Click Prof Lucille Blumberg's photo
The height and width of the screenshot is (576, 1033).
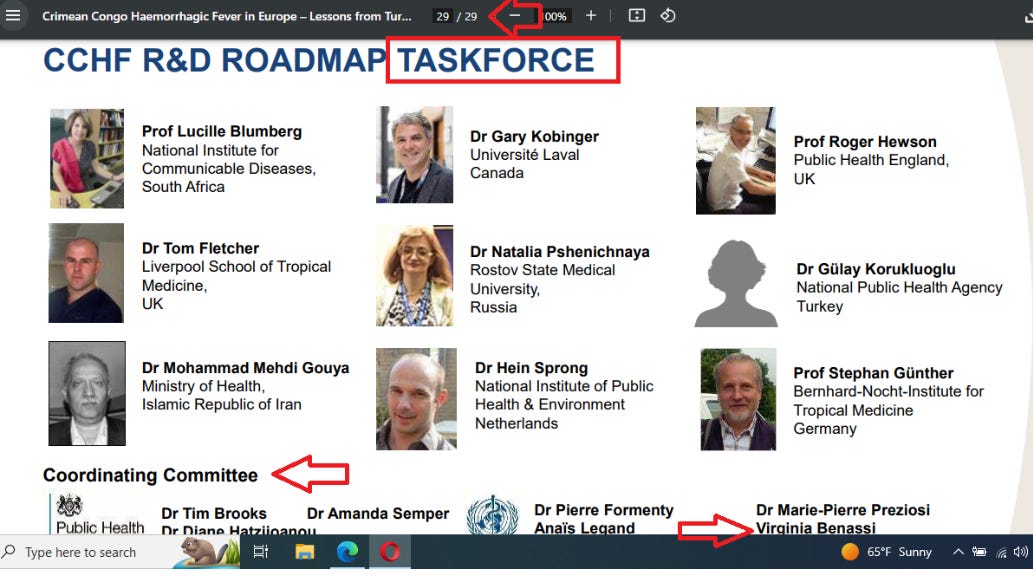coord(87,159)
